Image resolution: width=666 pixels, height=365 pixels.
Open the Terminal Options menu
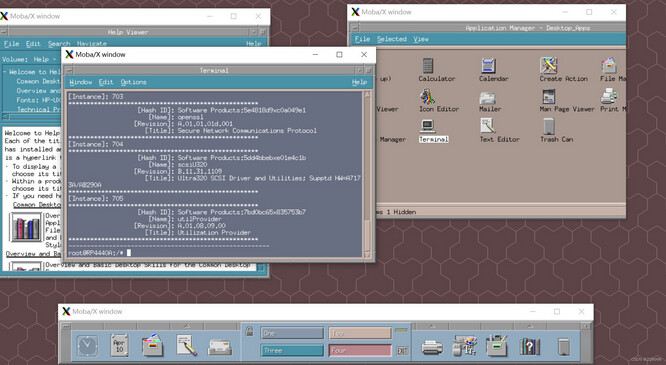pos(133,82)
